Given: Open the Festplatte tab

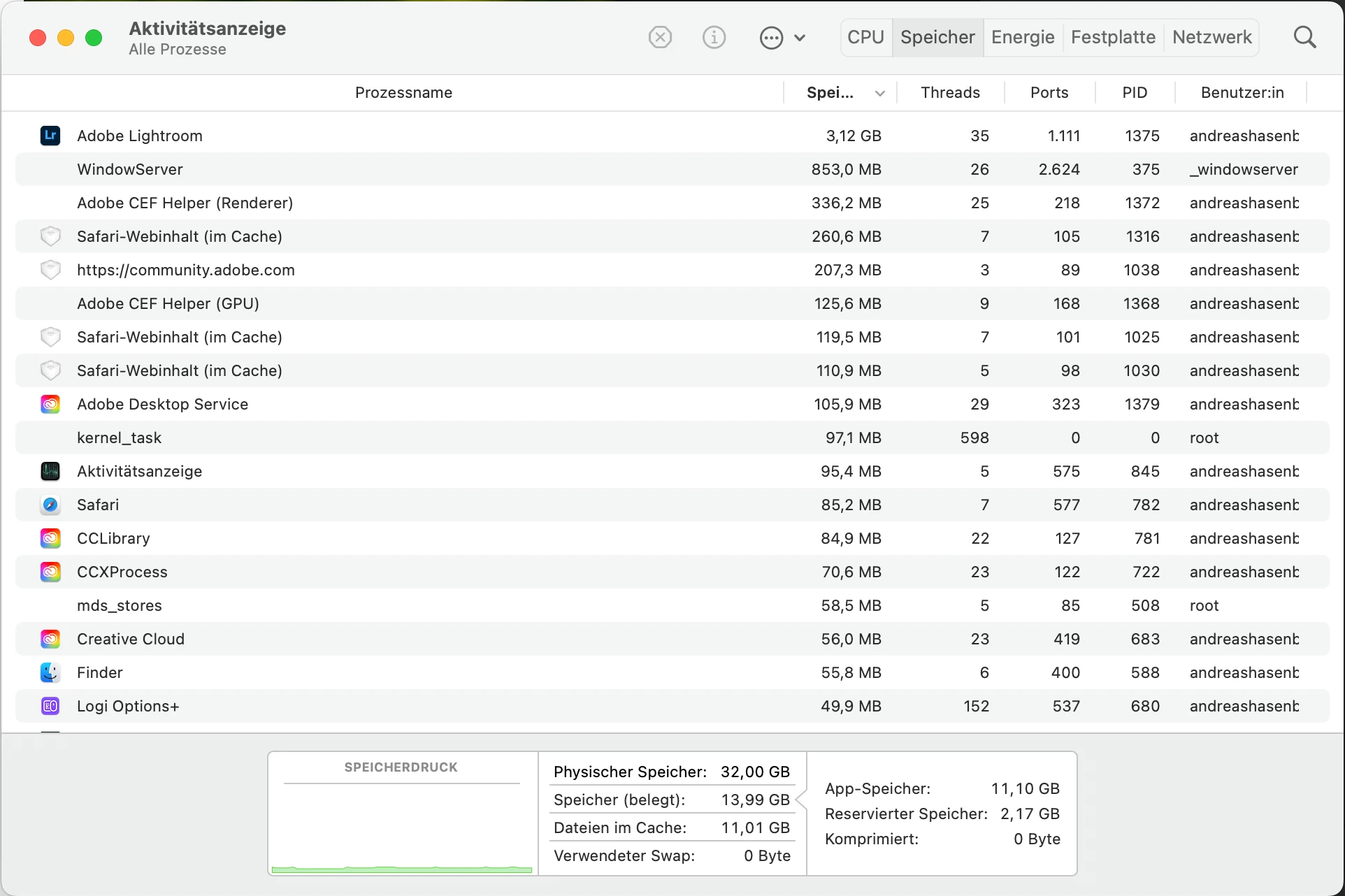Looking at the screenshot, I should click(1112, 37).
